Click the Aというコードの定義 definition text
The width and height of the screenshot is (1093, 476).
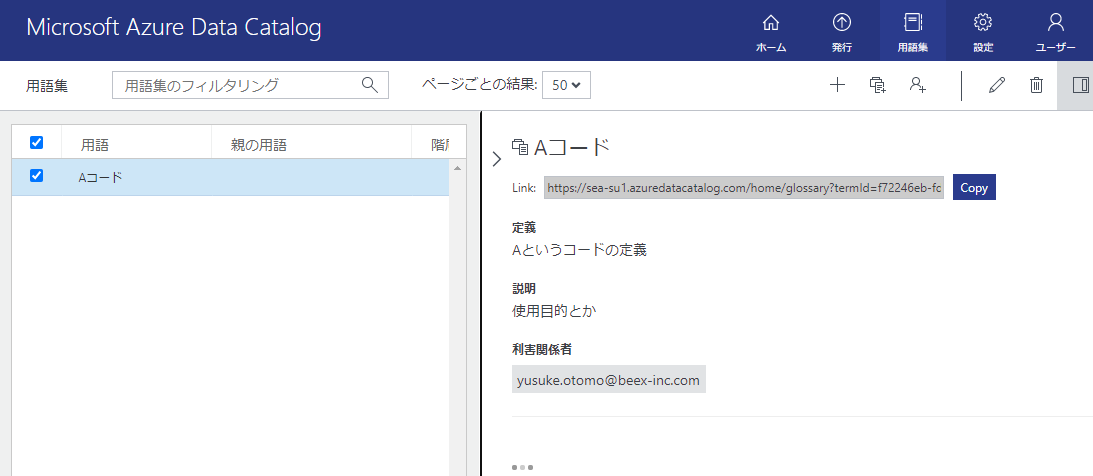point(579,249)
